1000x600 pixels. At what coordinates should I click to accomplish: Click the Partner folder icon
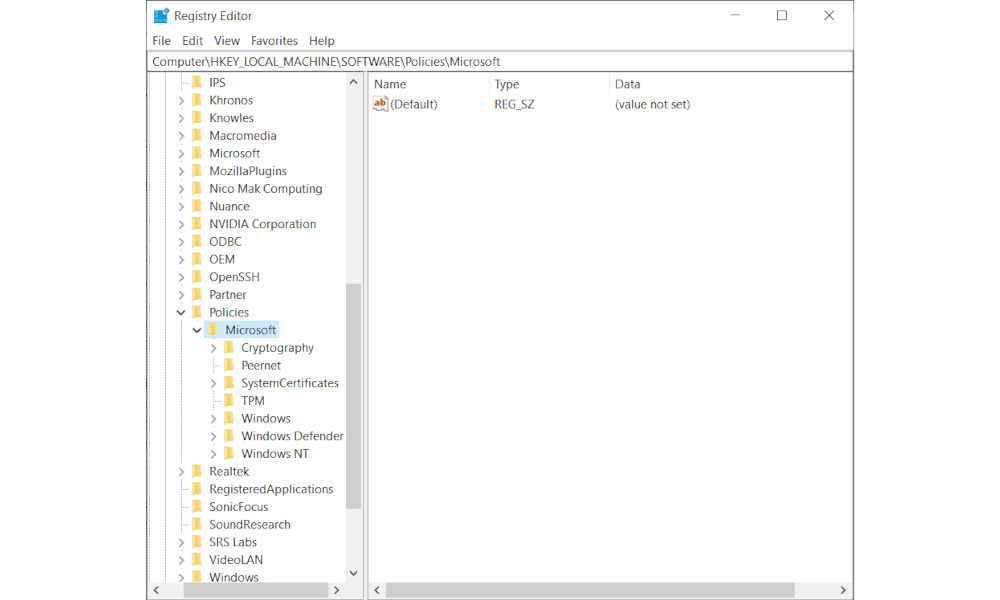tap(197, 295)
